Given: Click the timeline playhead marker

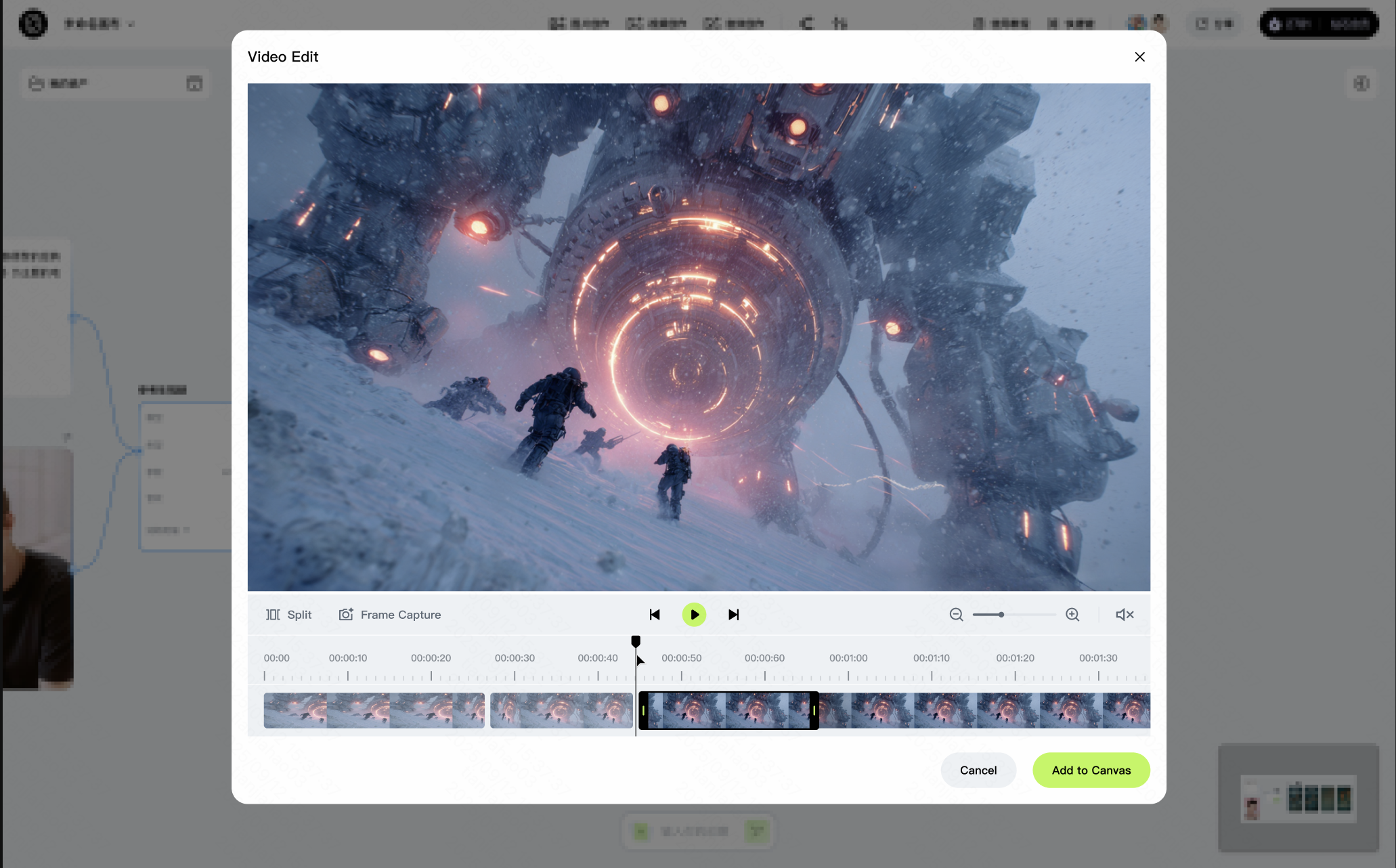Looking at the screenshot, I should pos(636,641).
